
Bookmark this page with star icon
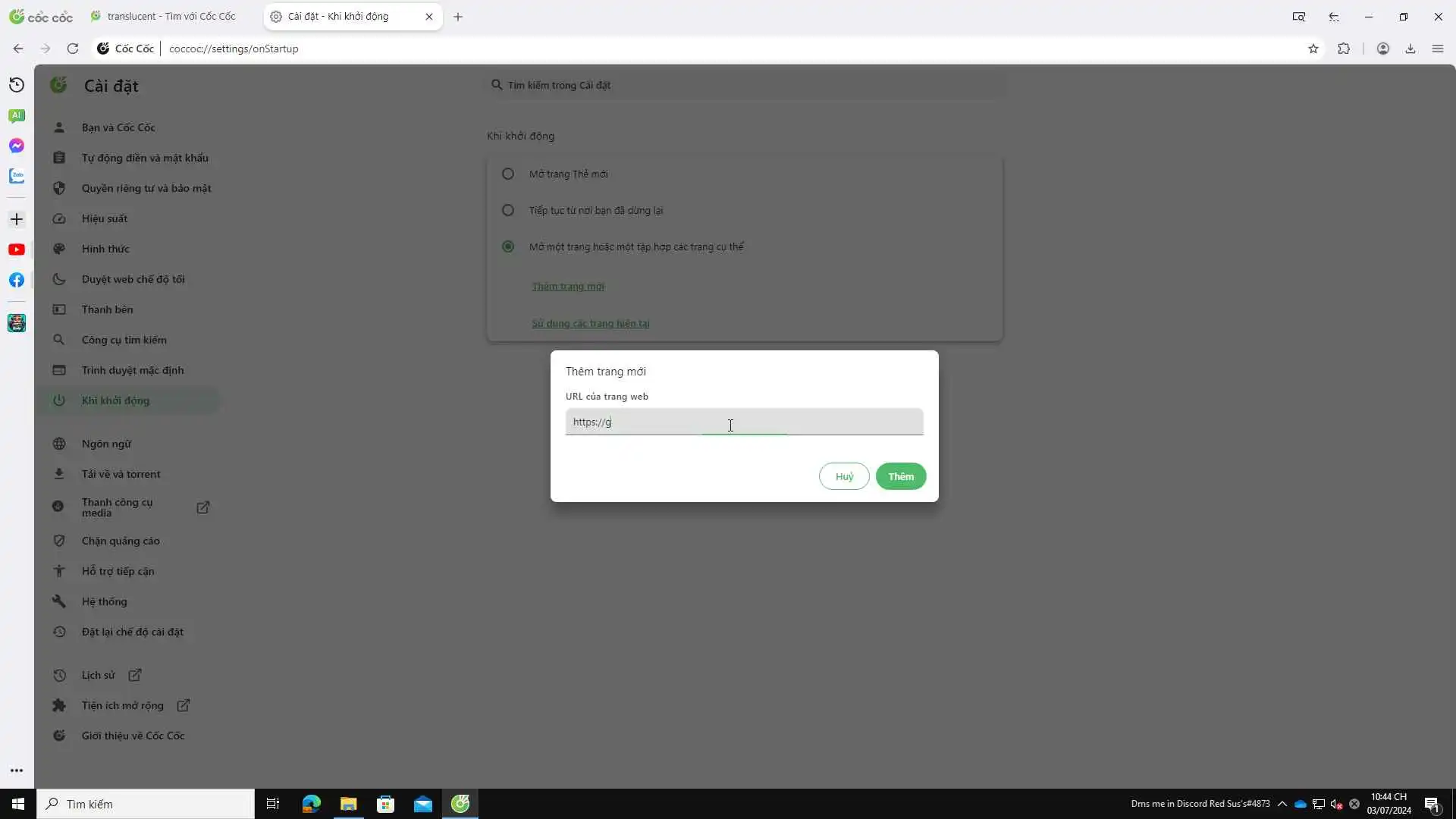(x=1313, y=49)
